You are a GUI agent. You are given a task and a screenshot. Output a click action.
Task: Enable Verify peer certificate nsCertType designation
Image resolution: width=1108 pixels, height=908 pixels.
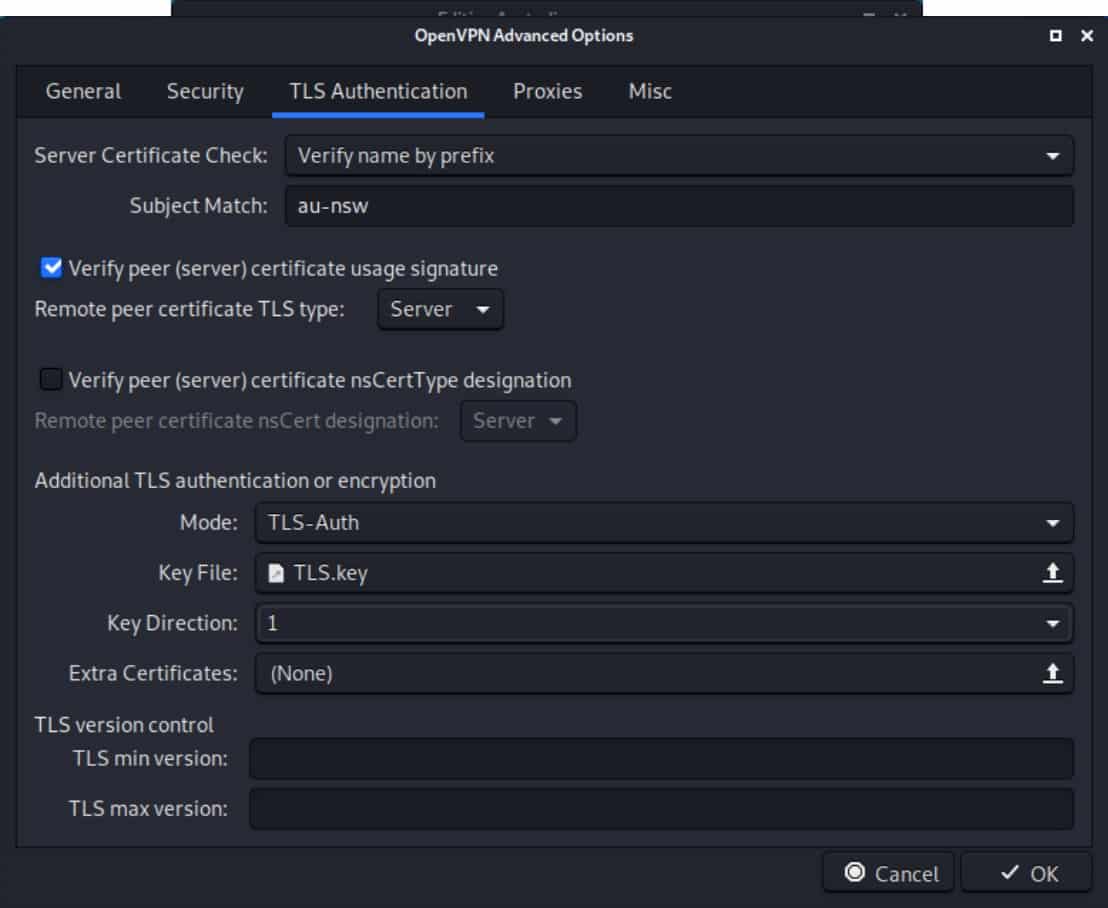pyautogui.click(x=52, y=379)
